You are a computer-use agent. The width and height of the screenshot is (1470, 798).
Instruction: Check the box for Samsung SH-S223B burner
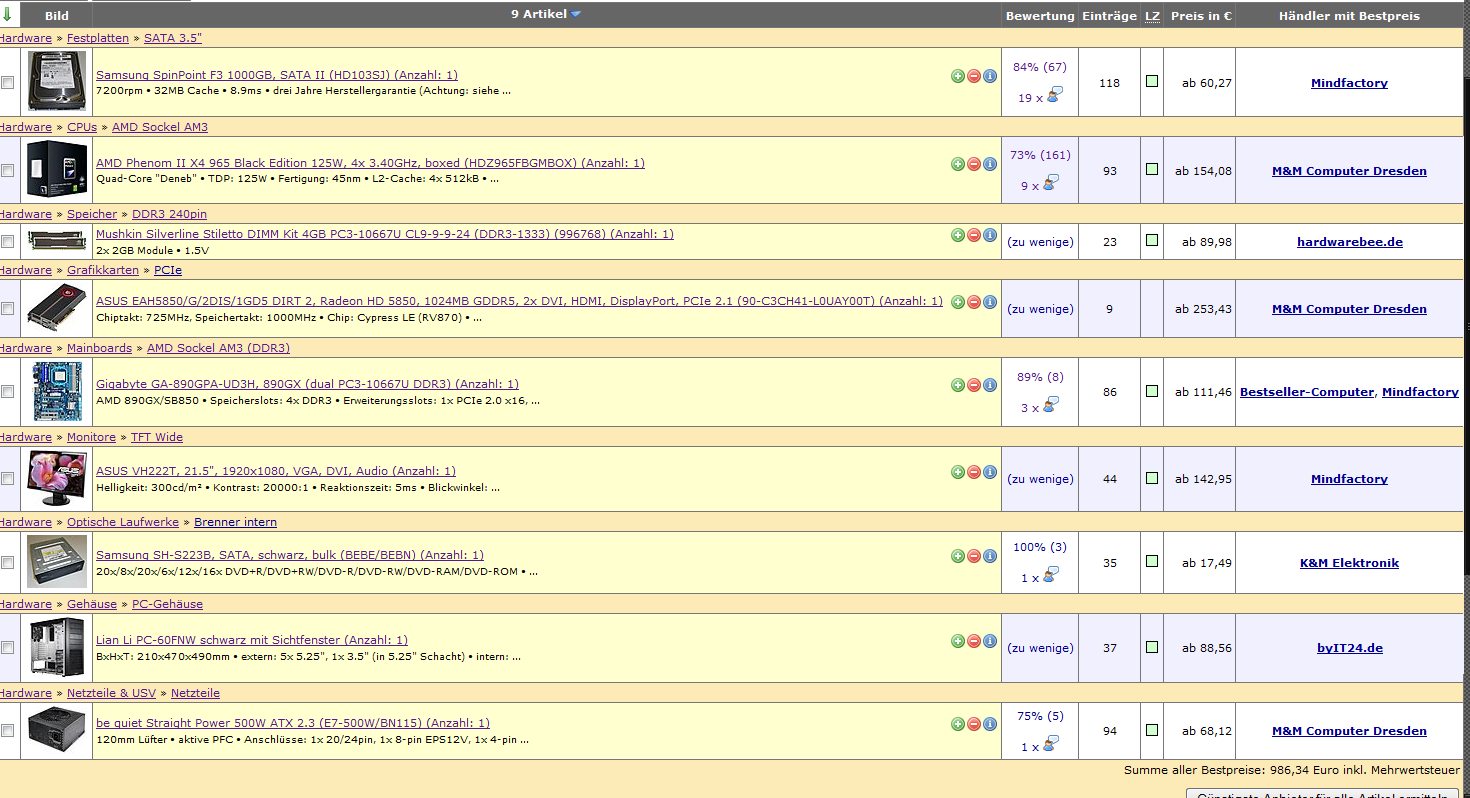pos(8,563)
